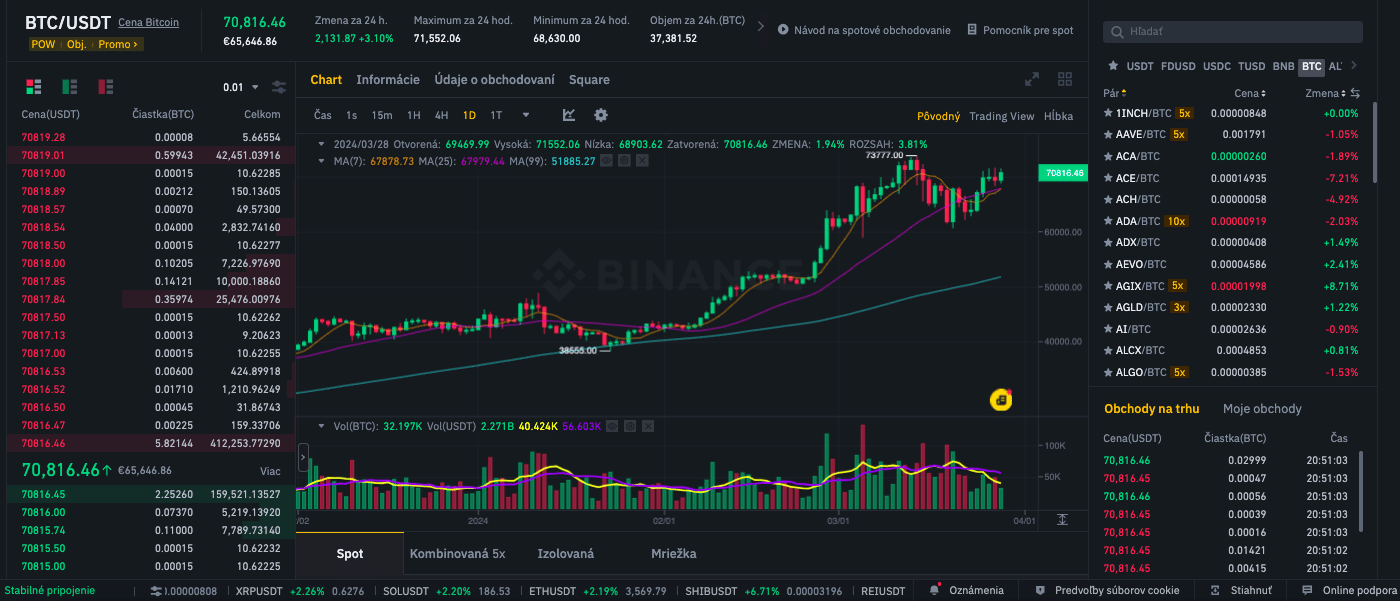This screenshot has height=601, width=1400.
Task: Open the grid layout icon beside fullscreen
Action: pos(1065,78)
